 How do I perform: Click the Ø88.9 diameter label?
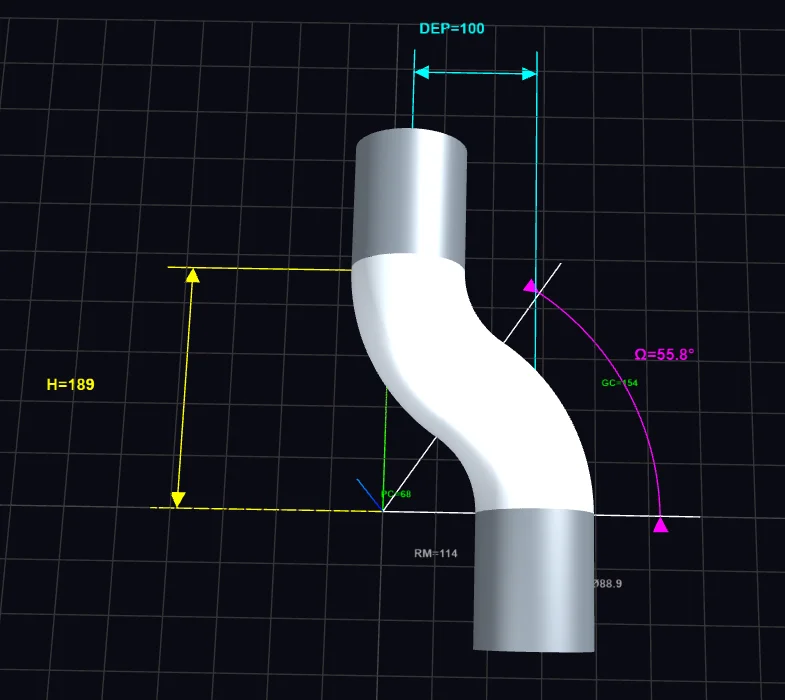[x=607, y=584]
